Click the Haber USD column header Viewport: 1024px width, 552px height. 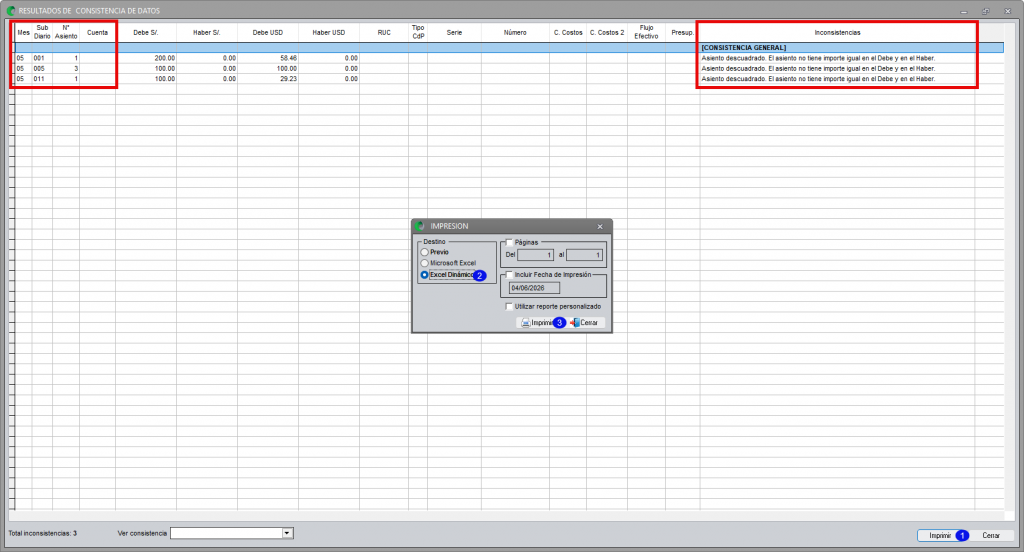pyautogui.click(x=328, y=33)
